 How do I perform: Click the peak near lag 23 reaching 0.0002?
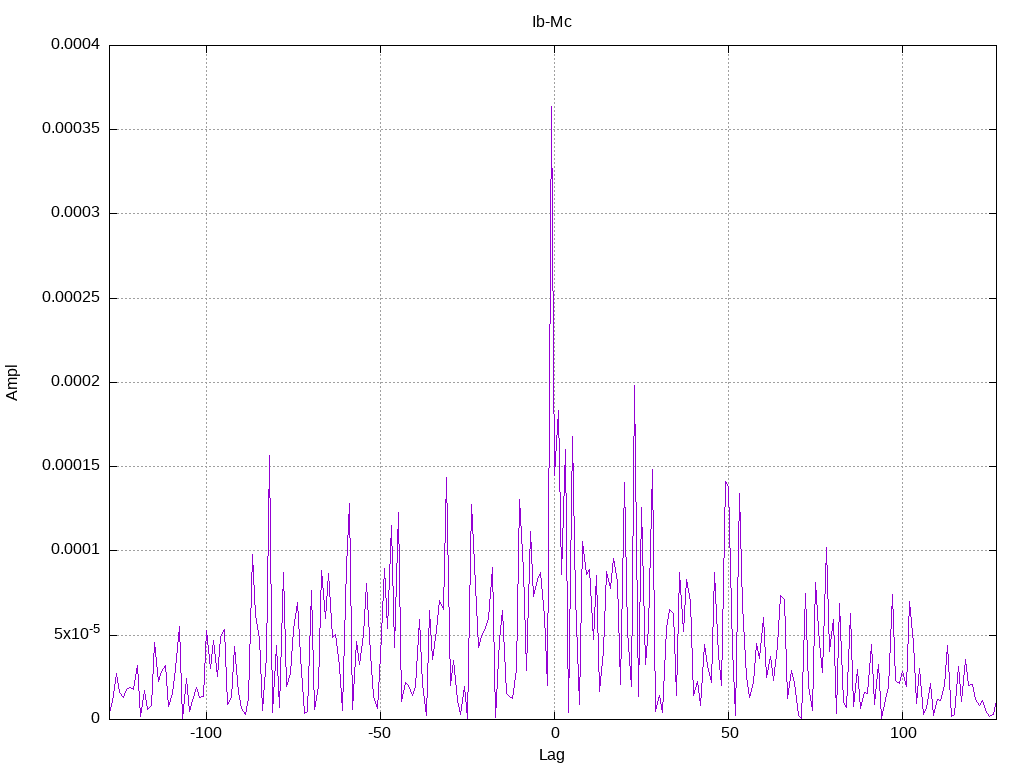[634, 386]
